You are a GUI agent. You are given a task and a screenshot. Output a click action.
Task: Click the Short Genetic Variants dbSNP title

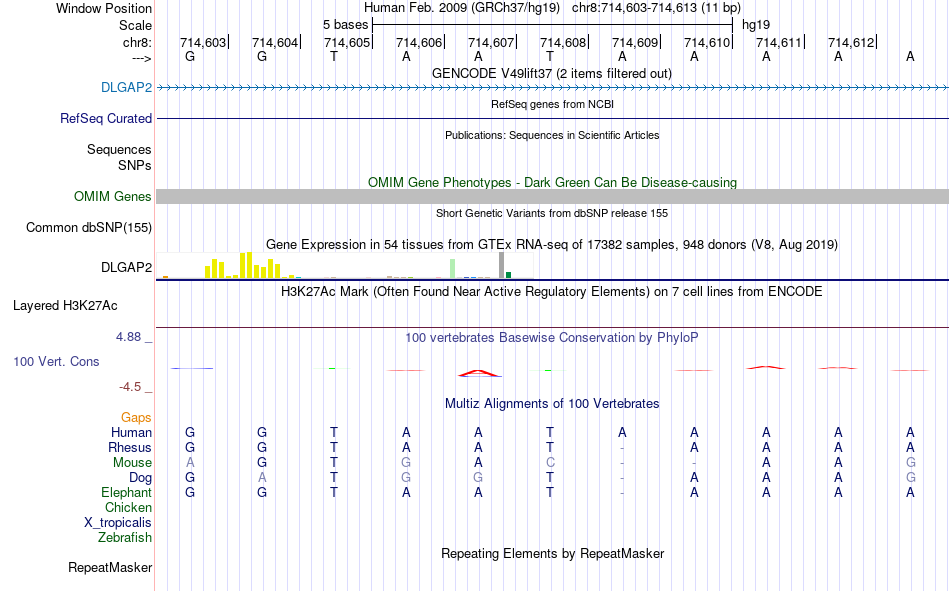click(x=551, y=213)
